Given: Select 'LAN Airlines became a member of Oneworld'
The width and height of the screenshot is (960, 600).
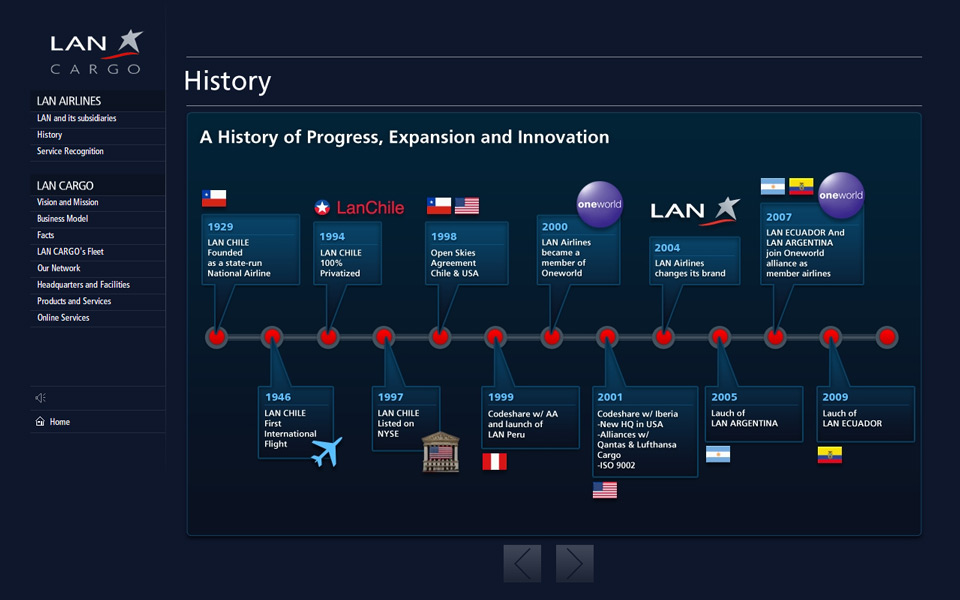Looking at the screenshot, I should coord(566,258).
